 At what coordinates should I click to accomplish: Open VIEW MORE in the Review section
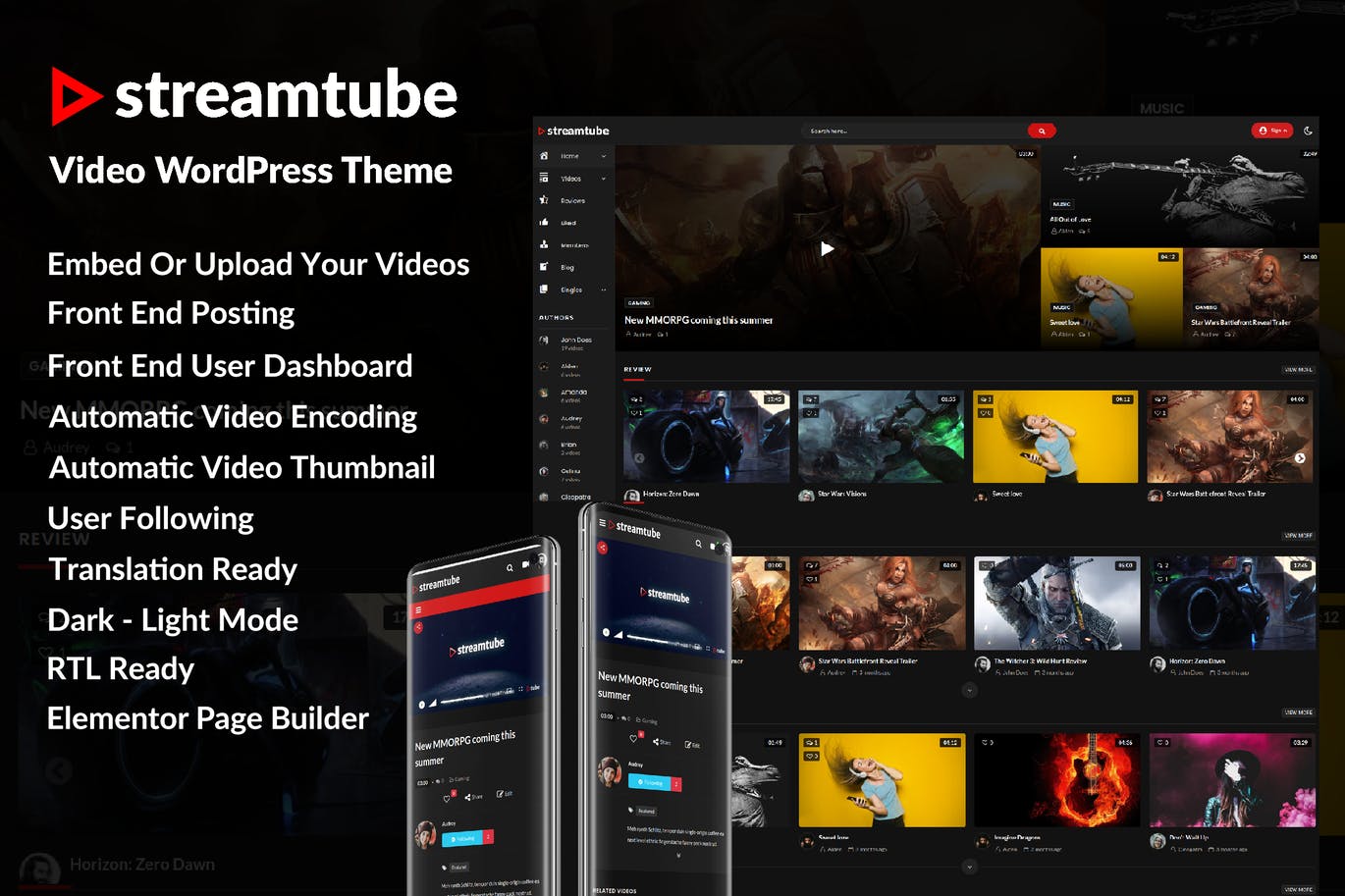tap(1297, 370)
